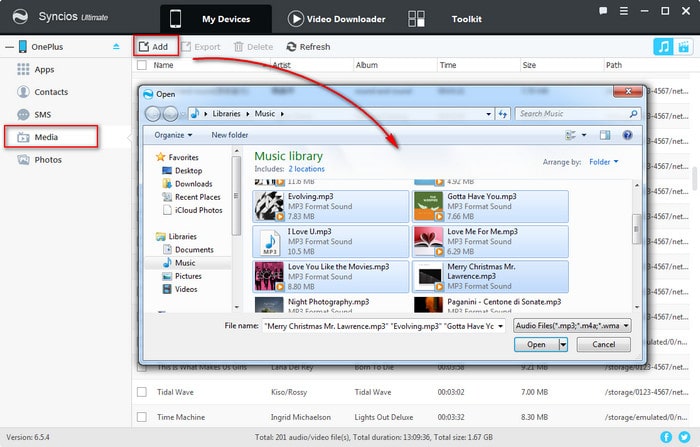Select the I Love U.mp3 file icon
The height and width of the screenshot is (447, 700).
click(x=270, y=242)
